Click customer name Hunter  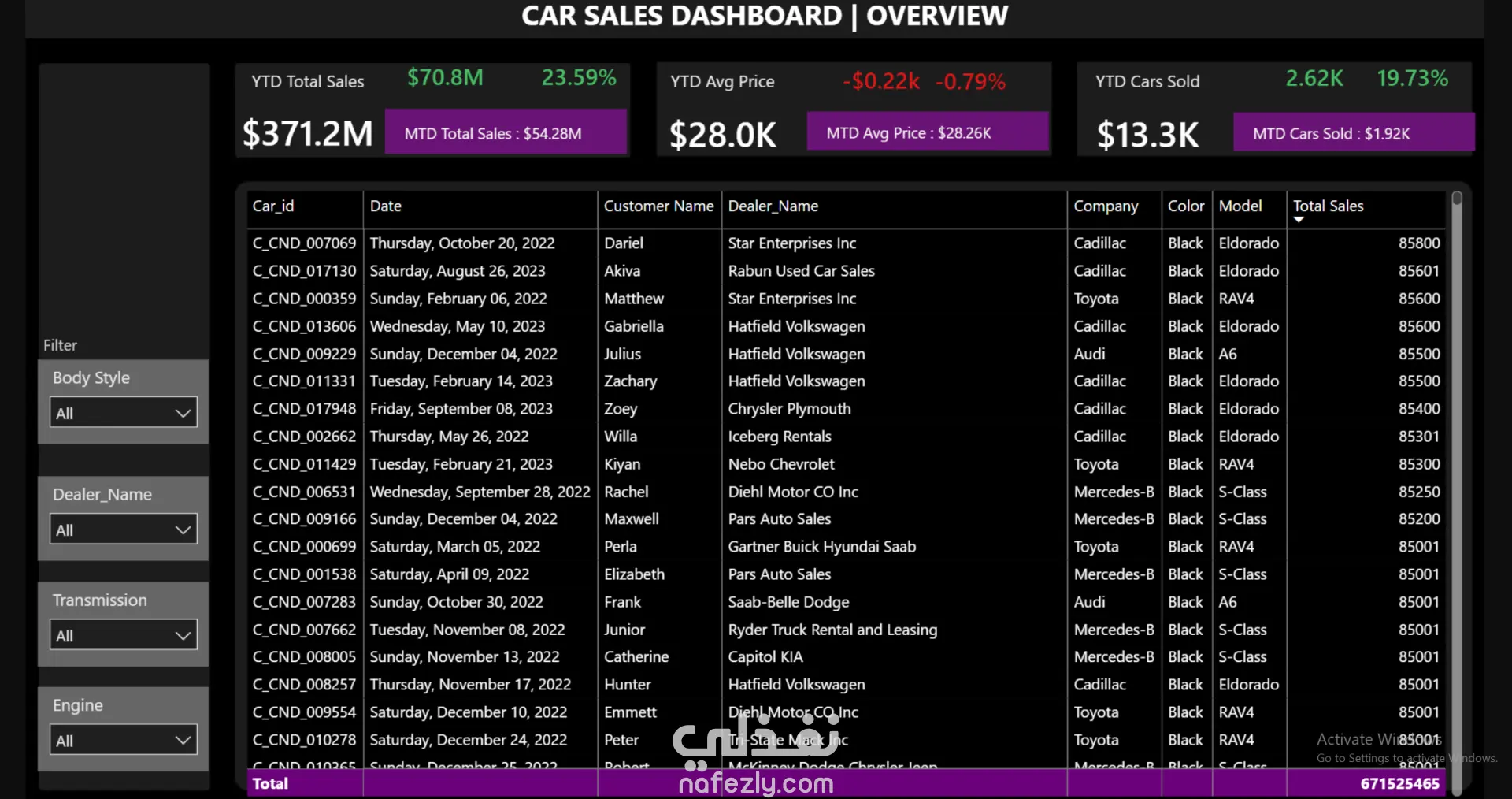tap(628, 685)
